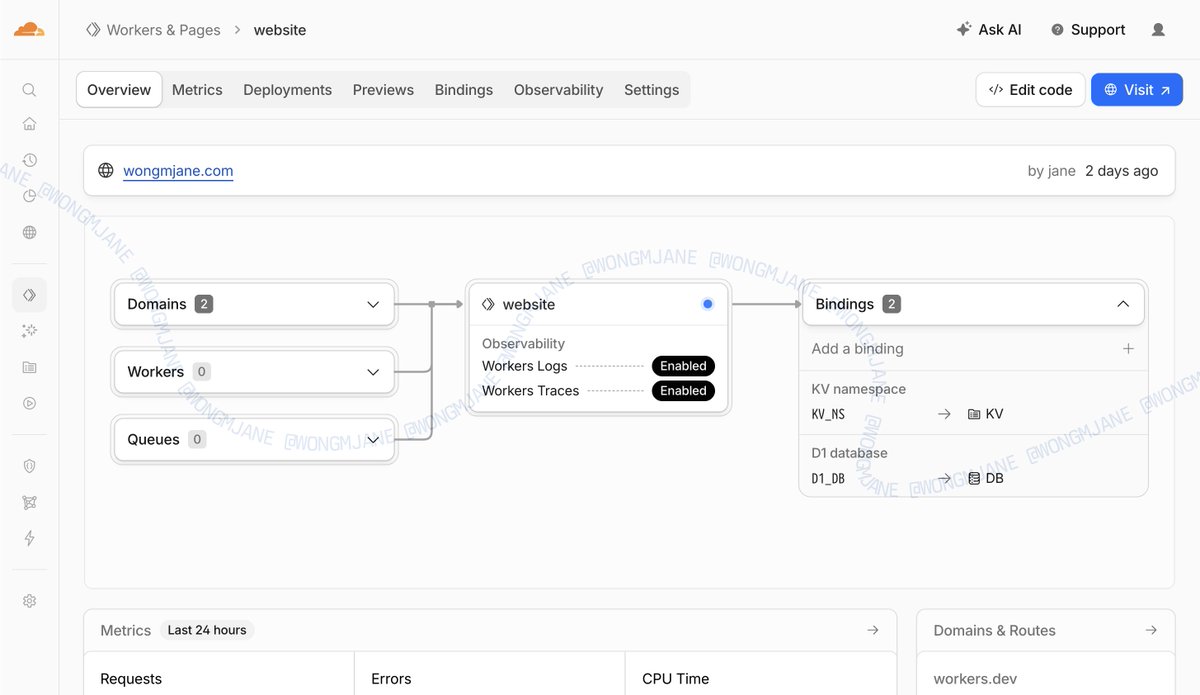Toggle Workers Logs Enabled badge

tap(683, 366)
